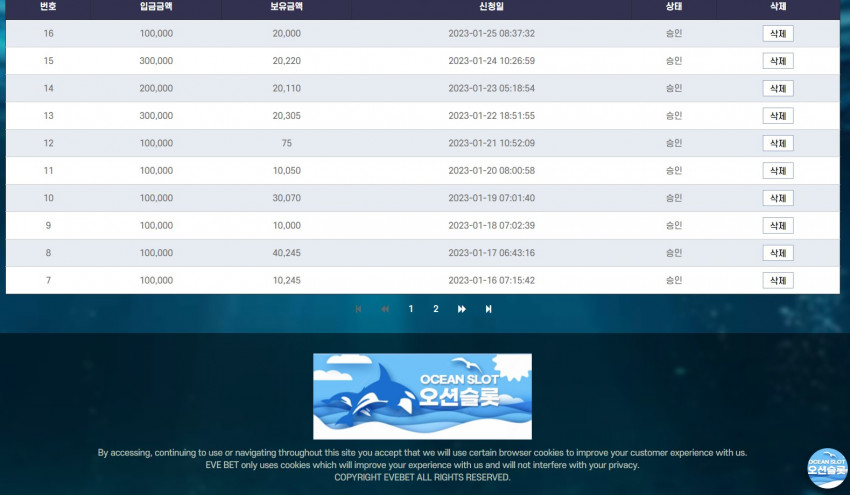Click balance value 40,245
This screenshot has height=495, width=850.
[286, 253]
